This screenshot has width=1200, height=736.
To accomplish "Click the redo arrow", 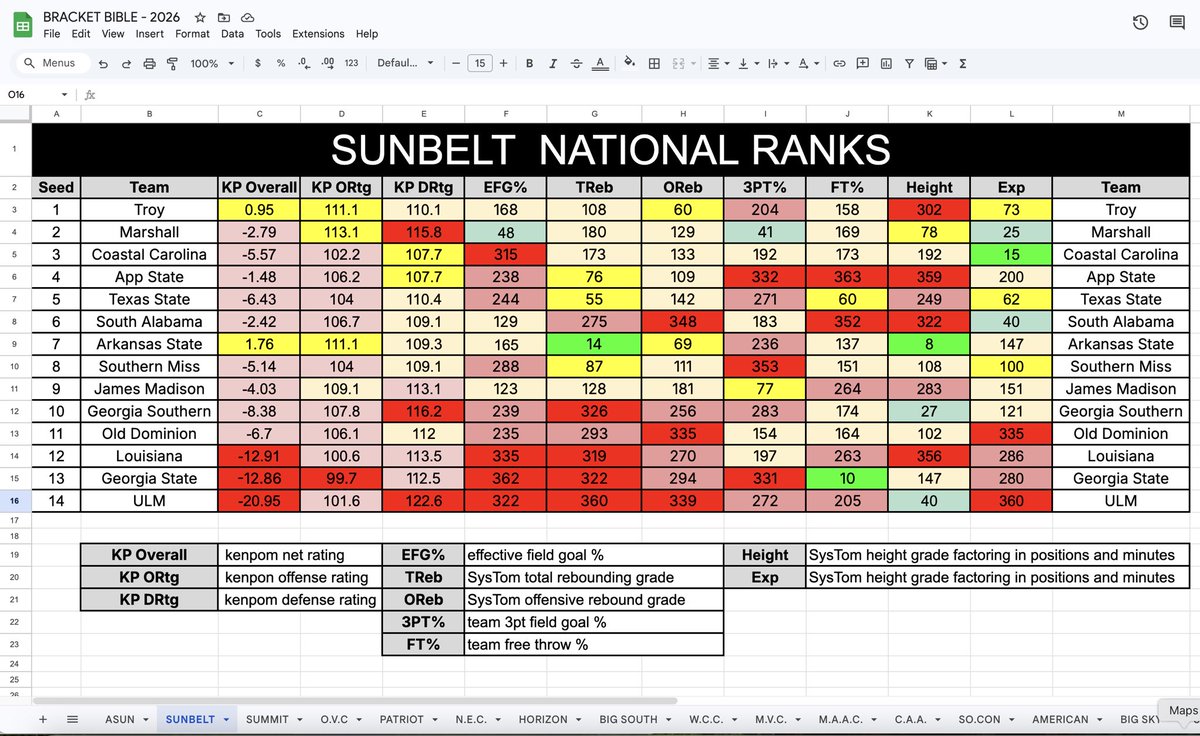I will pos(126,63).
